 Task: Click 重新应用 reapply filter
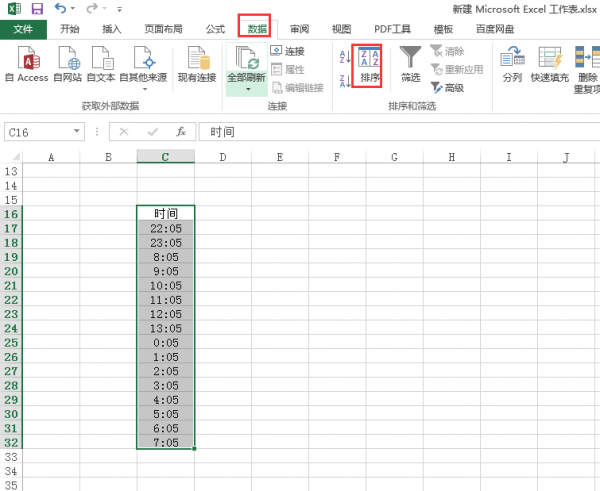[457, 70]
